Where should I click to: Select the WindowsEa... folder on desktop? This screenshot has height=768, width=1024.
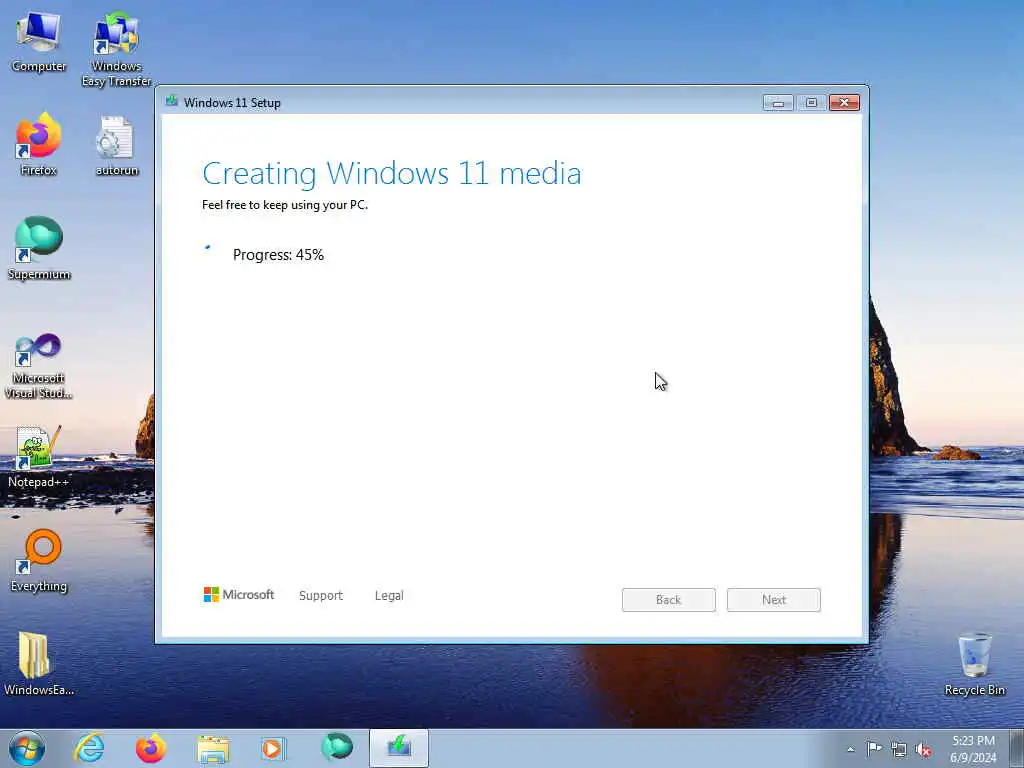point(39,664)
